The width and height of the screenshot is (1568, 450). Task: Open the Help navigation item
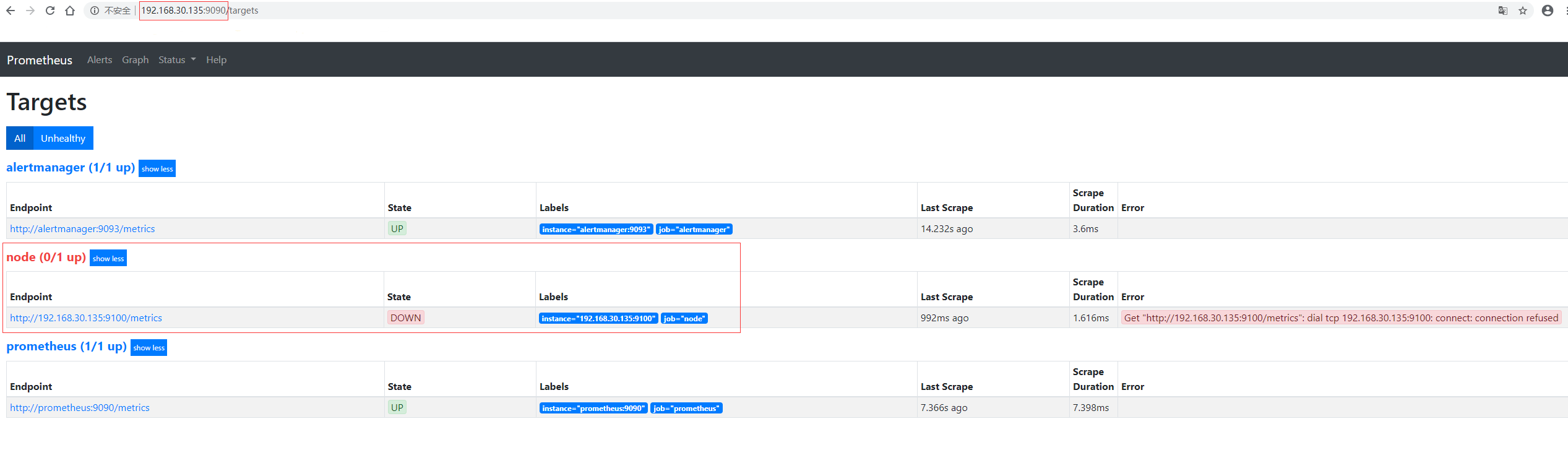click(x=217, y=60)
